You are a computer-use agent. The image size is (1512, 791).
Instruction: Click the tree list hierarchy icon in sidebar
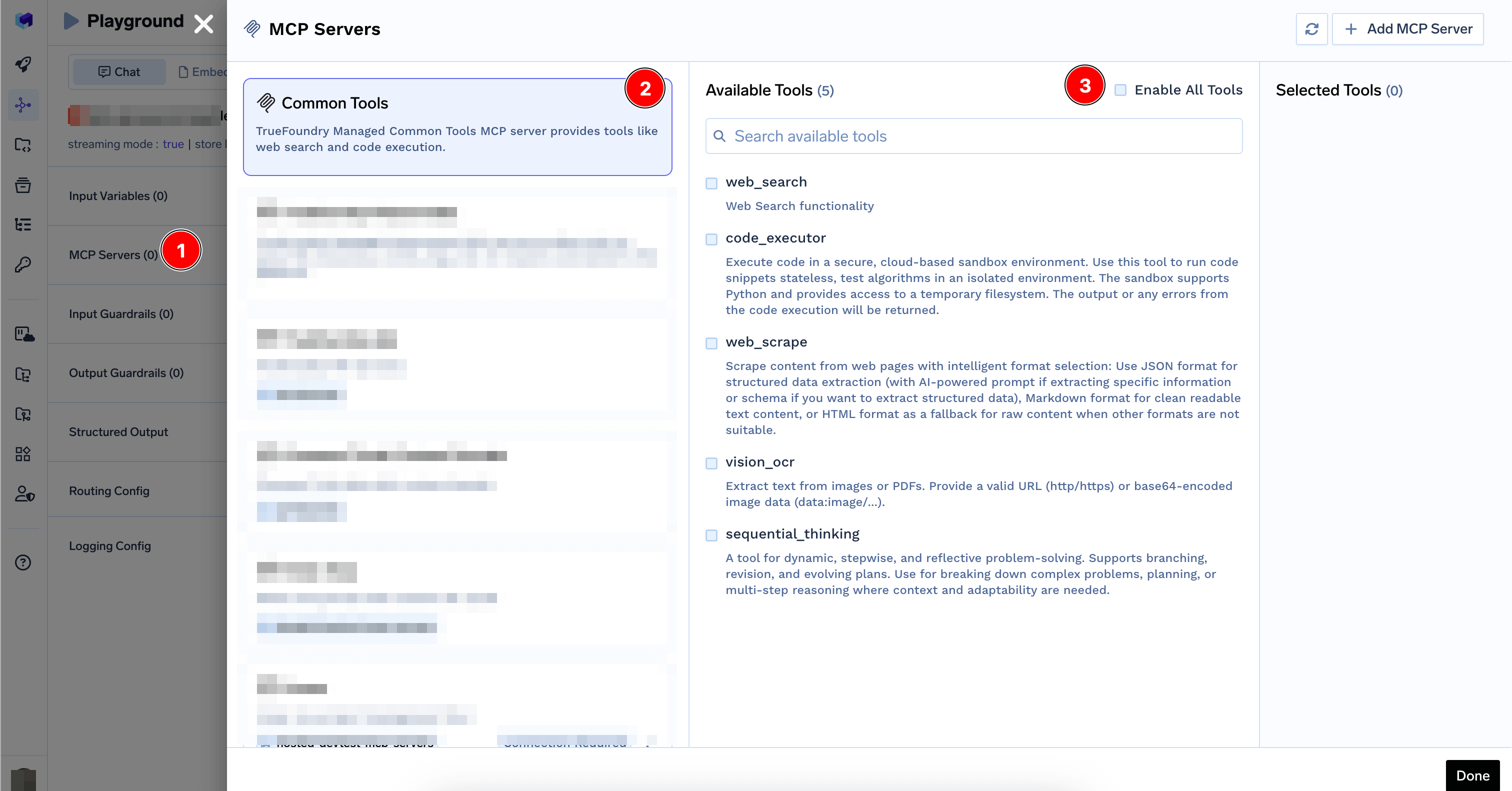click(x=23, y=224)
